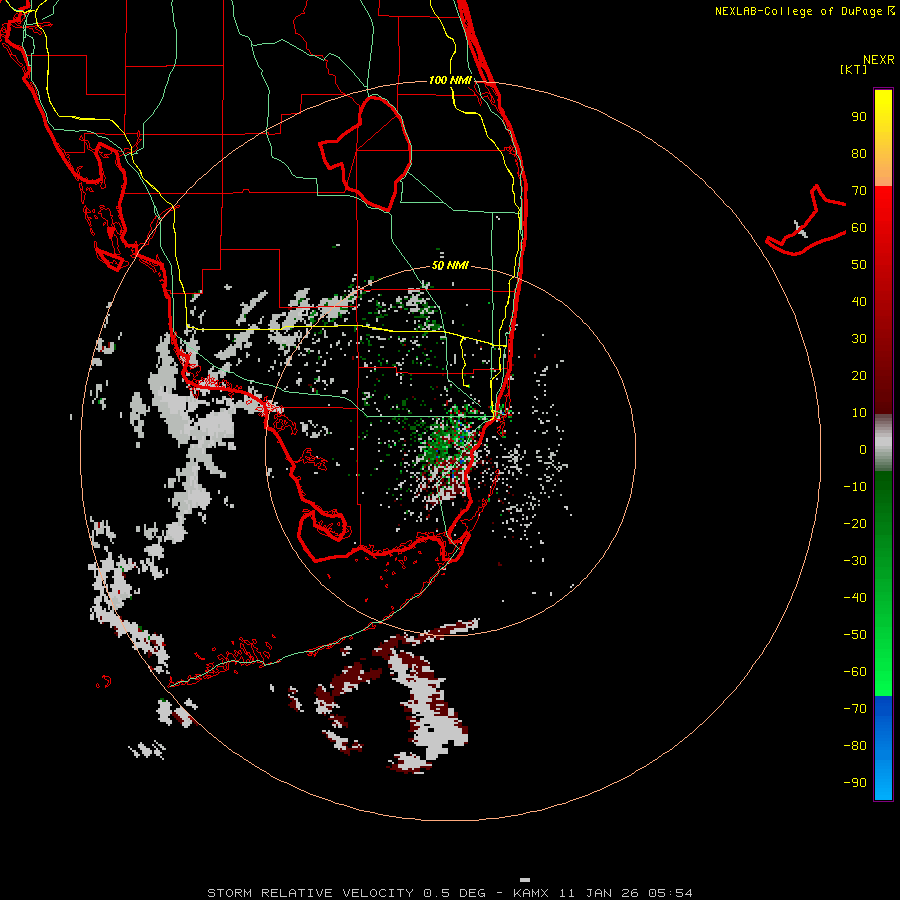900x900 pixels.
Task: Click the 40 value on the velocity scale
Action: (x=859, y=302)
